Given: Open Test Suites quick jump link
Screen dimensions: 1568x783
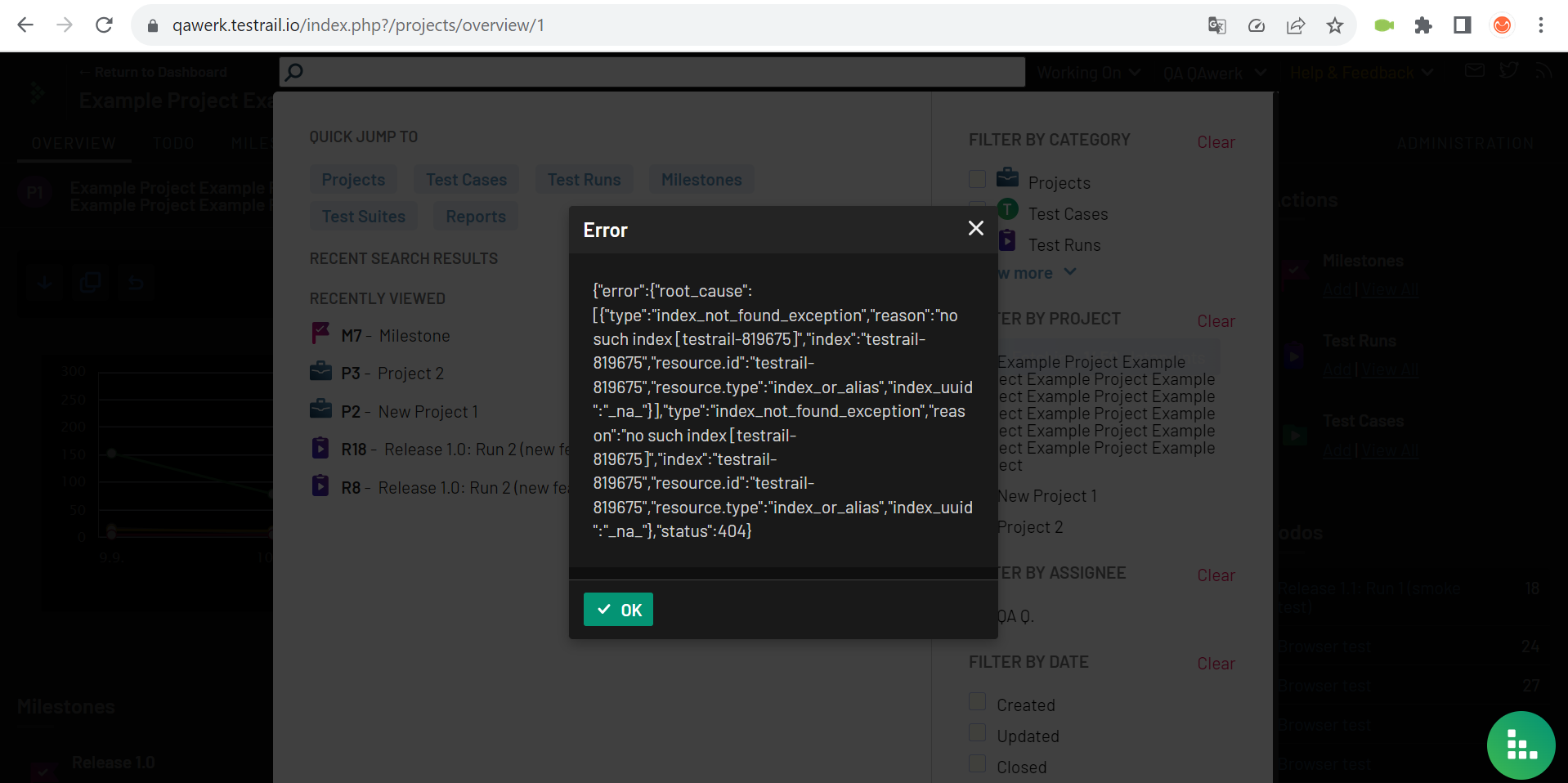Looking at the screenshot, I should pyautogui.click(x=364, y=217).
